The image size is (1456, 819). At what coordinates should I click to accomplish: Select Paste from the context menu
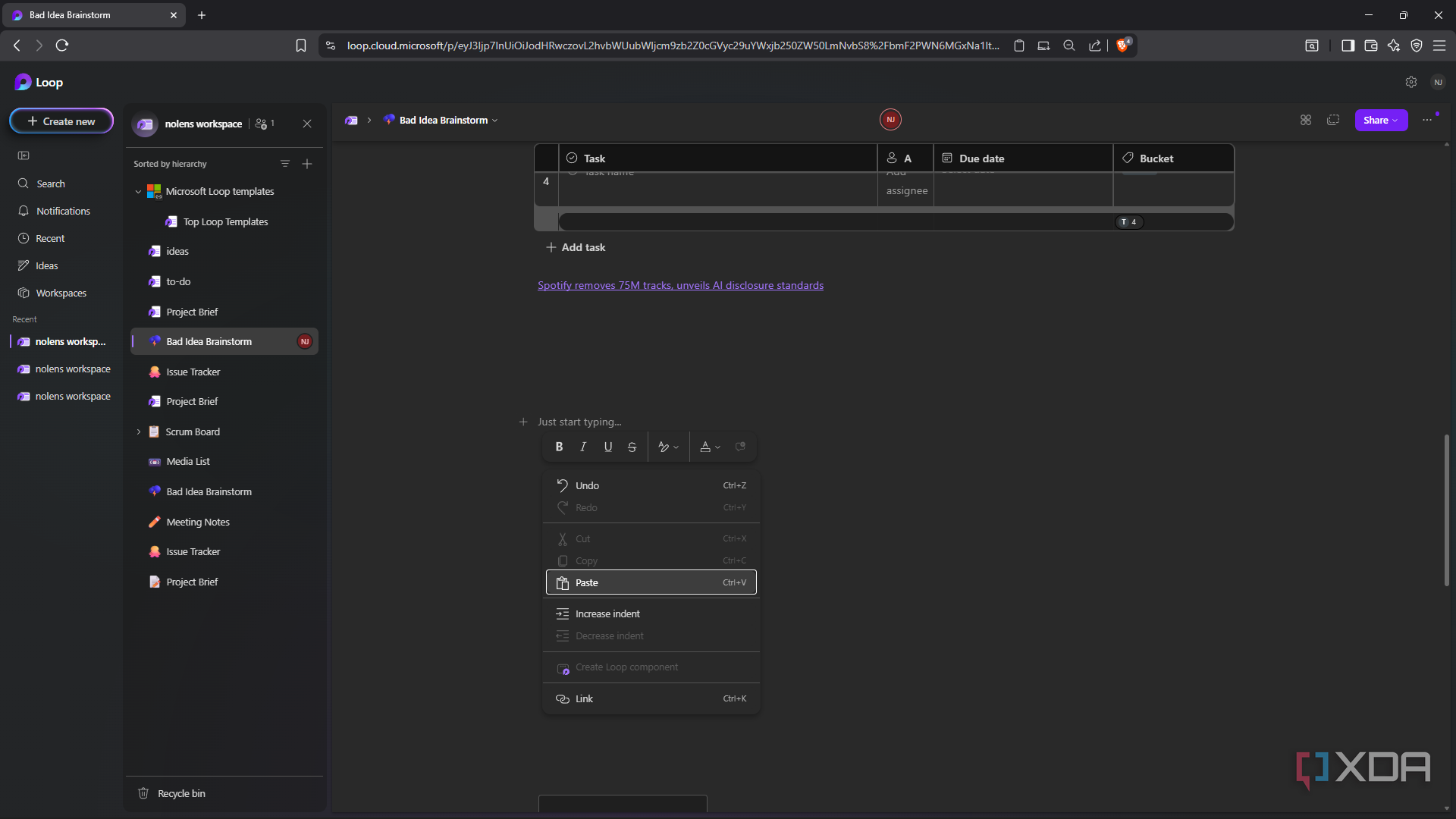tap(651, 582)
